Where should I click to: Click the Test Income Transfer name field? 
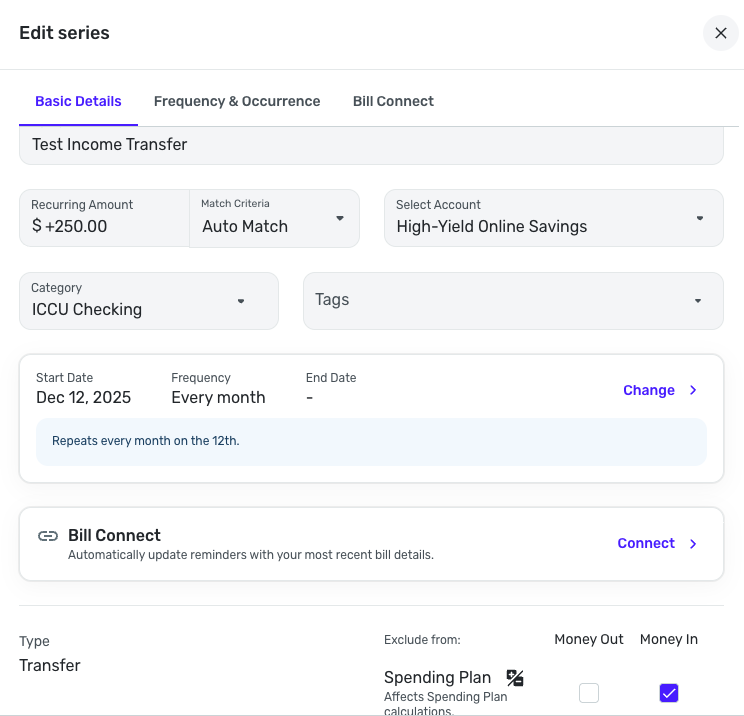(x=371, y=145)
